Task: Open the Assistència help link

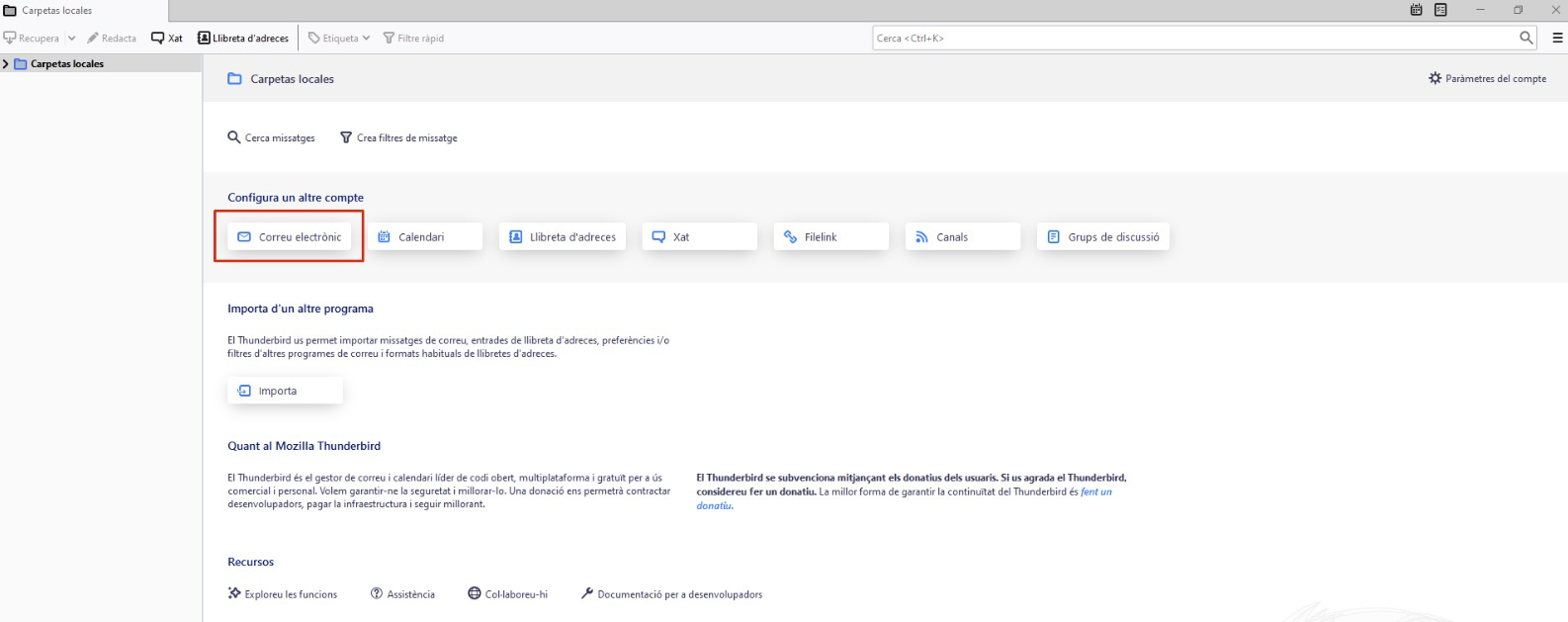Action: pos(402,594)
